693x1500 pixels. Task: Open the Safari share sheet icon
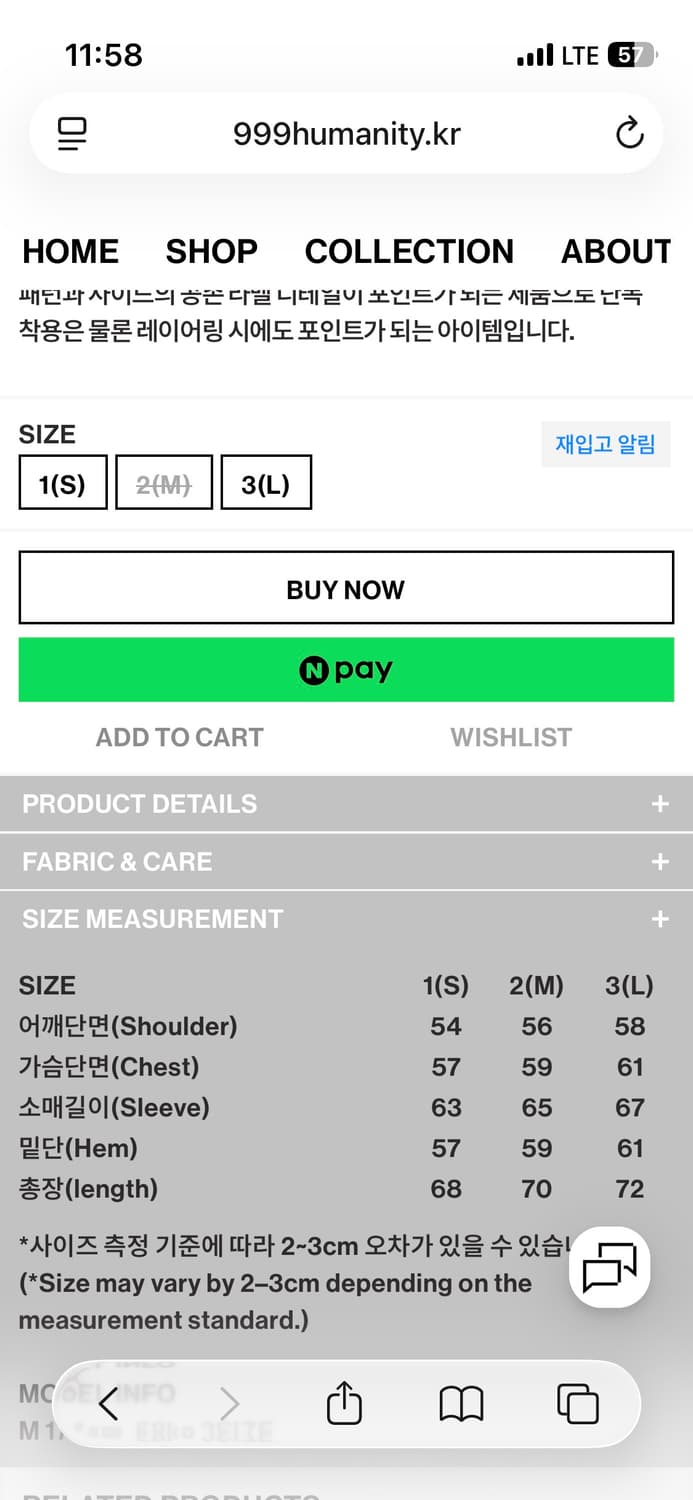[x=344, y=1403]
